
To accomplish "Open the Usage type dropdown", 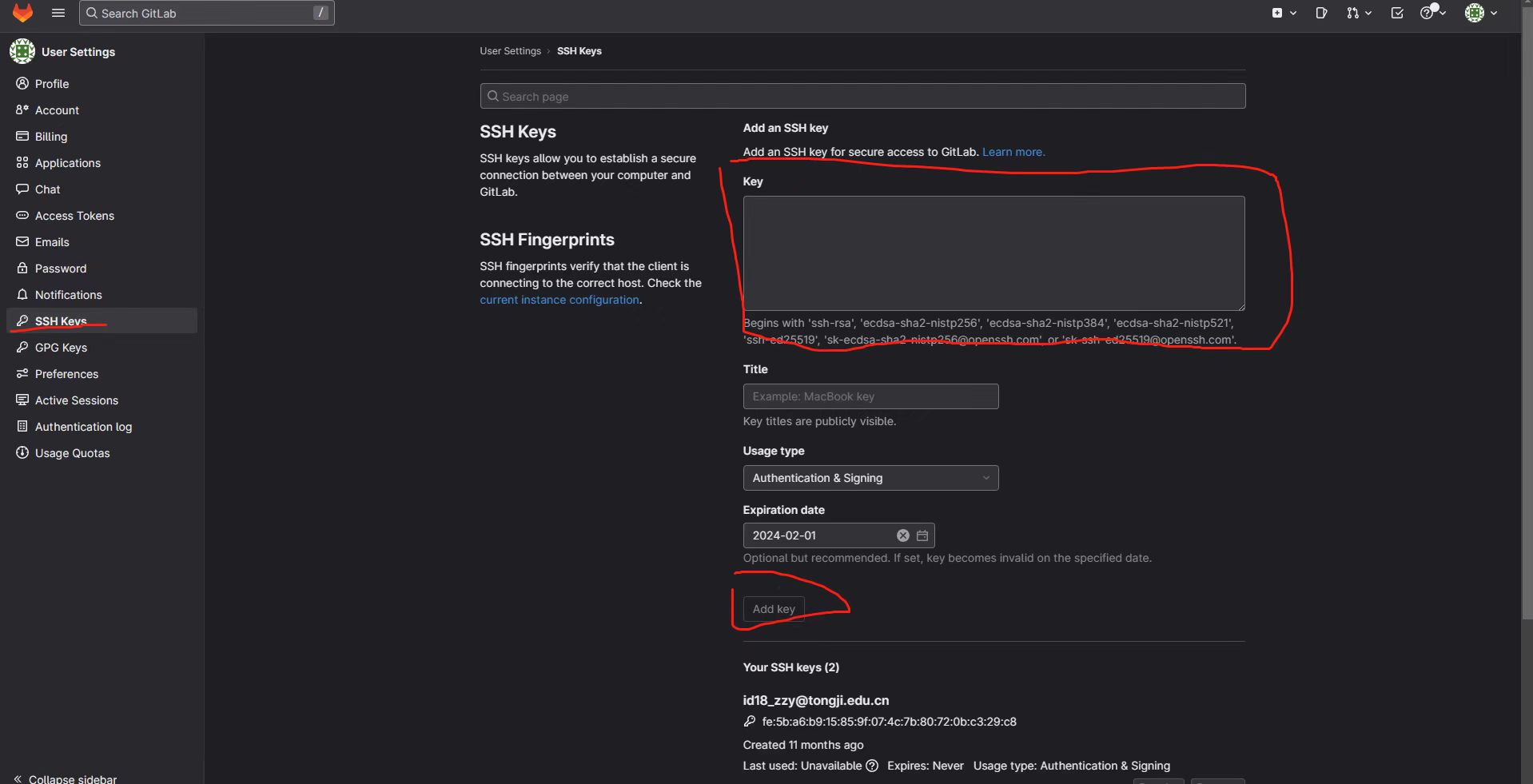I will point(870,478).
